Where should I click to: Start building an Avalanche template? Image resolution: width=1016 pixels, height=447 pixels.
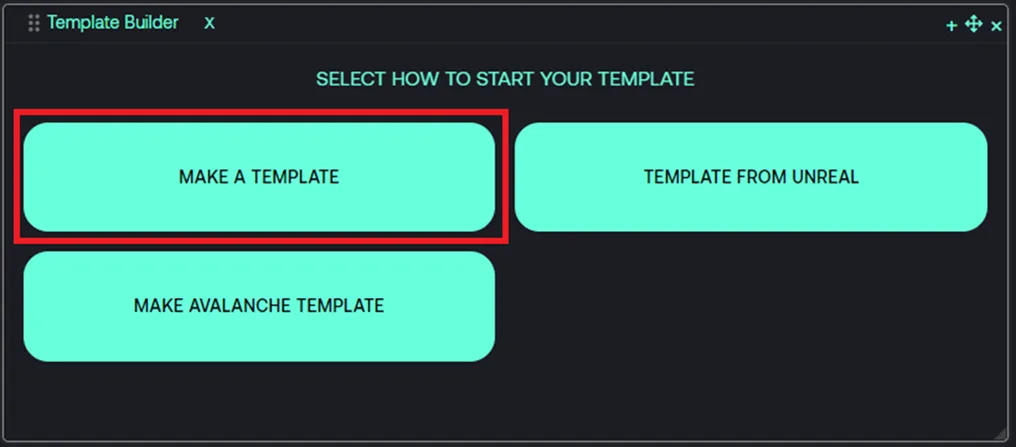pyautogui.click(x=259, y=305)
